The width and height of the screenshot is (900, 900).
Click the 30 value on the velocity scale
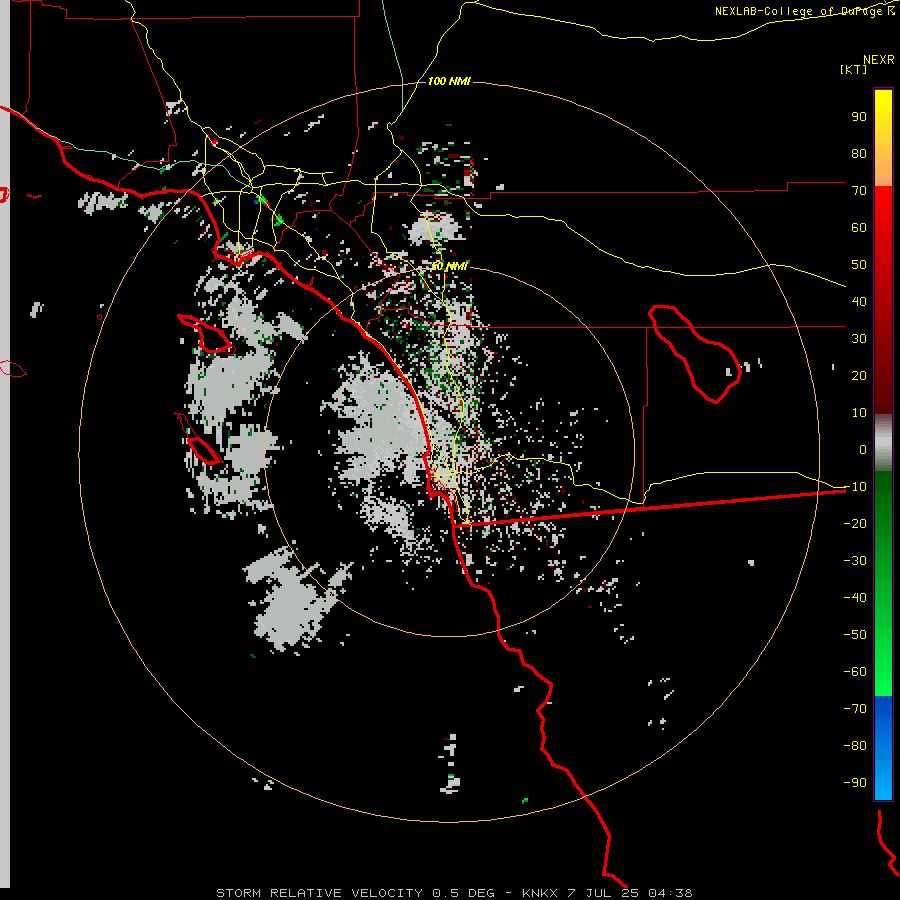coord(859,339)
